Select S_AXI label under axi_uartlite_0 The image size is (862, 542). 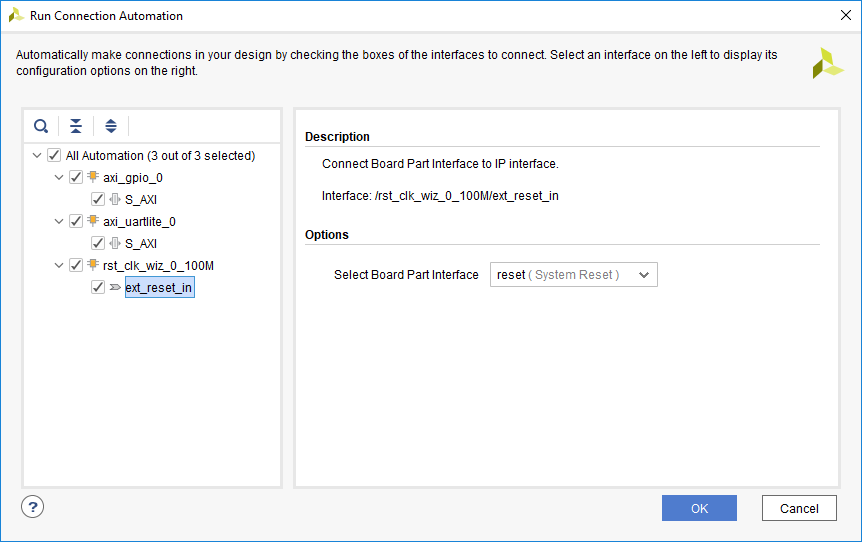[141, 244]
